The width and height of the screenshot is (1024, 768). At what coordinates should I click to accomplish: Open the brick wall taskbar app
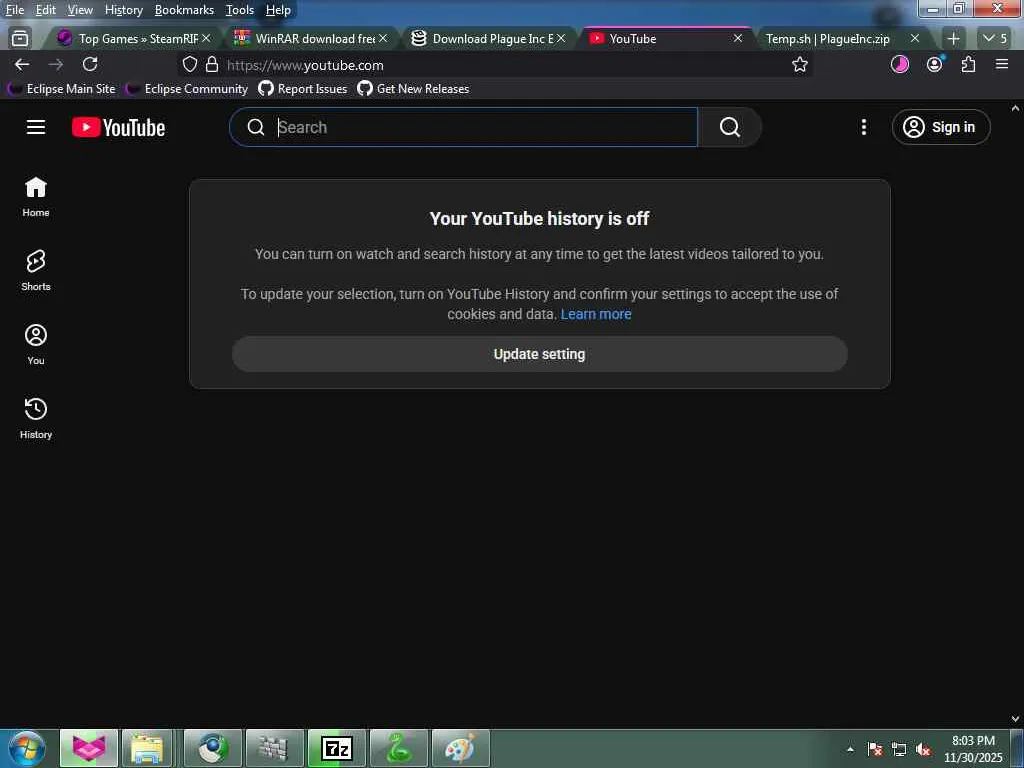point(274,748)
